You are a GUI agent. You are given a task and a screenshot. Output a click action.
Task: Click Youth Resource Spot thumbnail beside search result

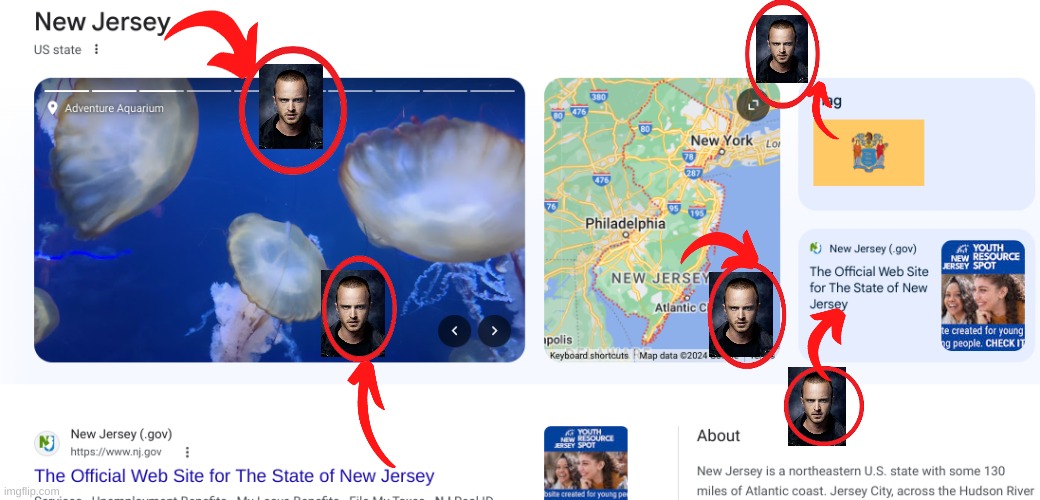click(x=586, y=463)
